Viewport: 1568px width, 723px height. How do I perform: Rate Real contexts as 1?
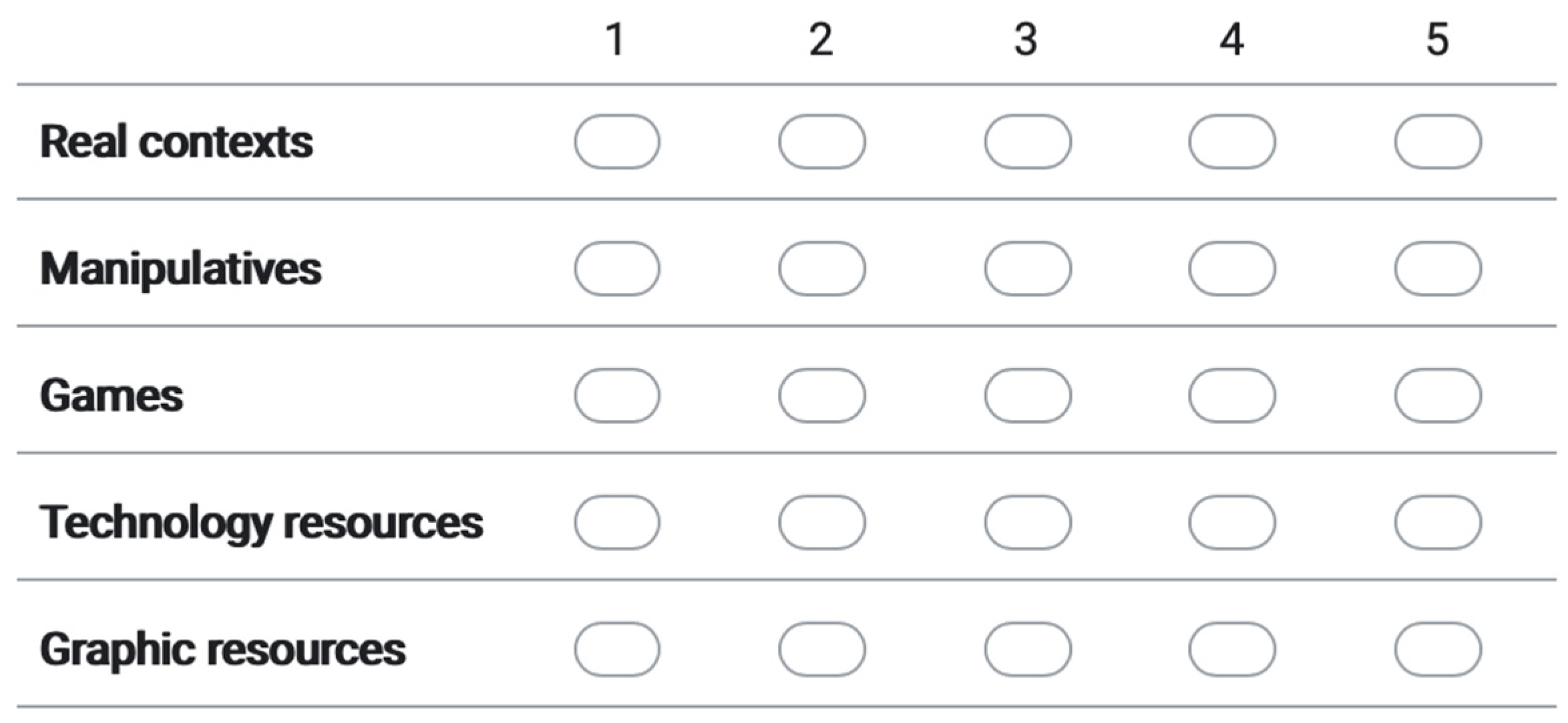(x=617, y=142)
